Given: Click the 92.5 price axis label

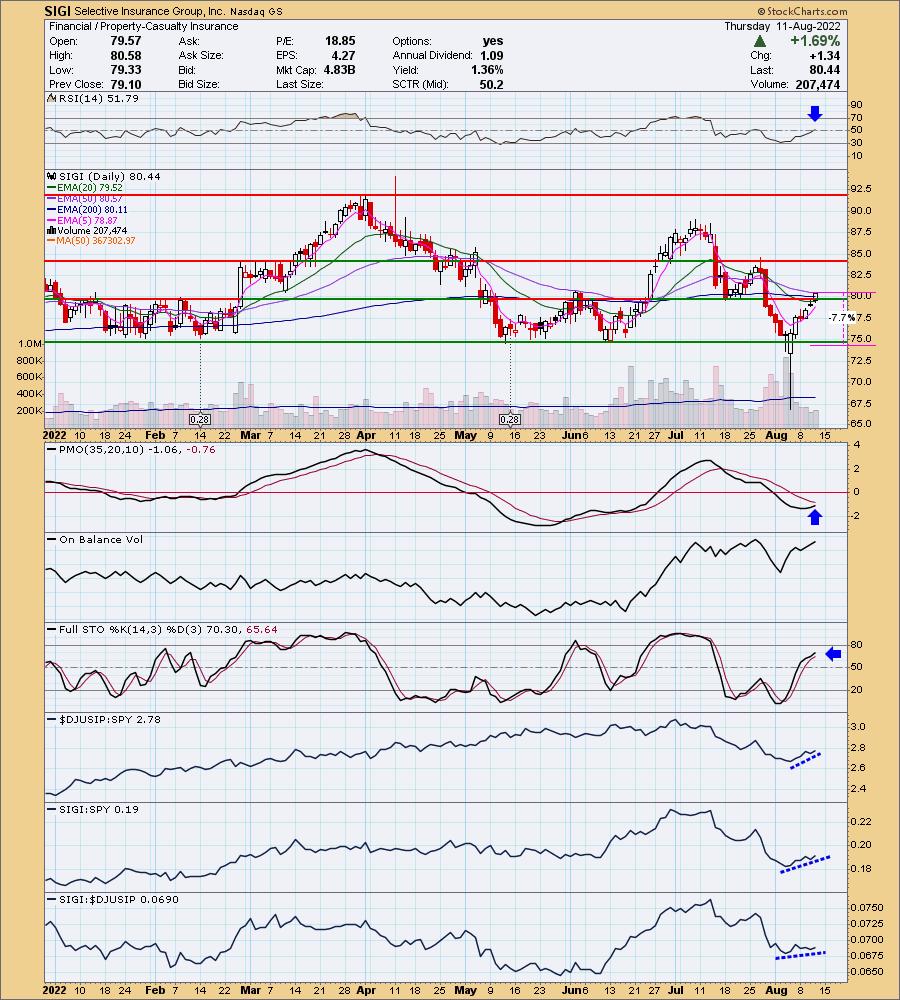Looking at the screenshot, I should coord(861,189).
